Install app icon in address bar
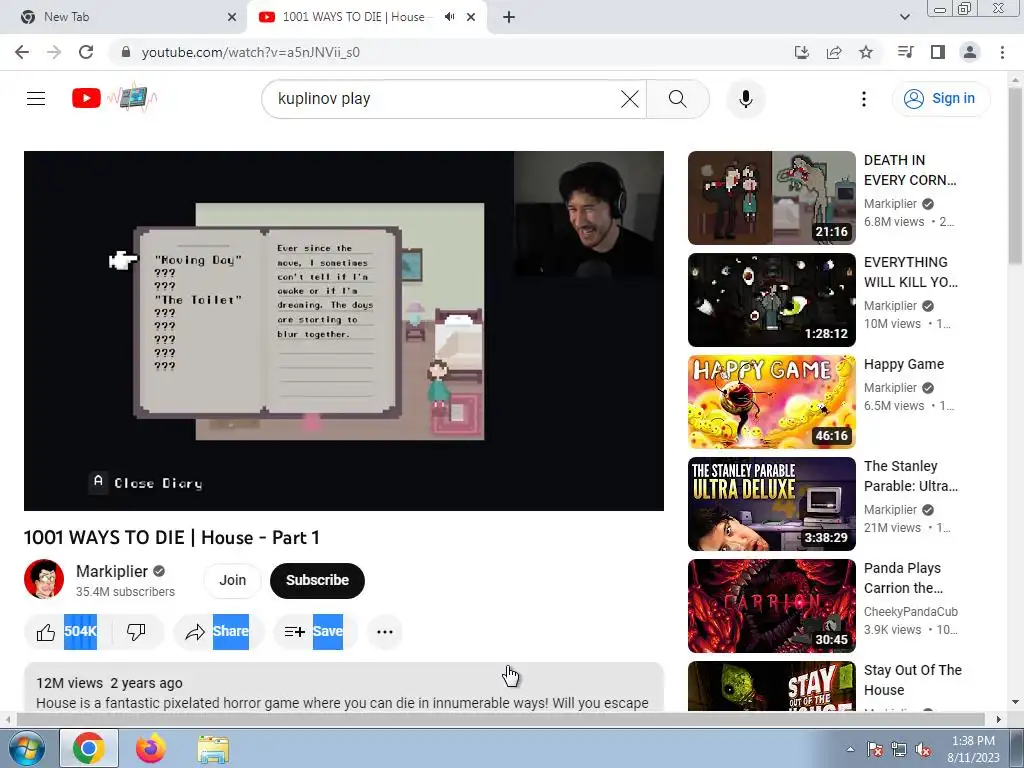Screen dimensions: 1024x768 (801, 52)
